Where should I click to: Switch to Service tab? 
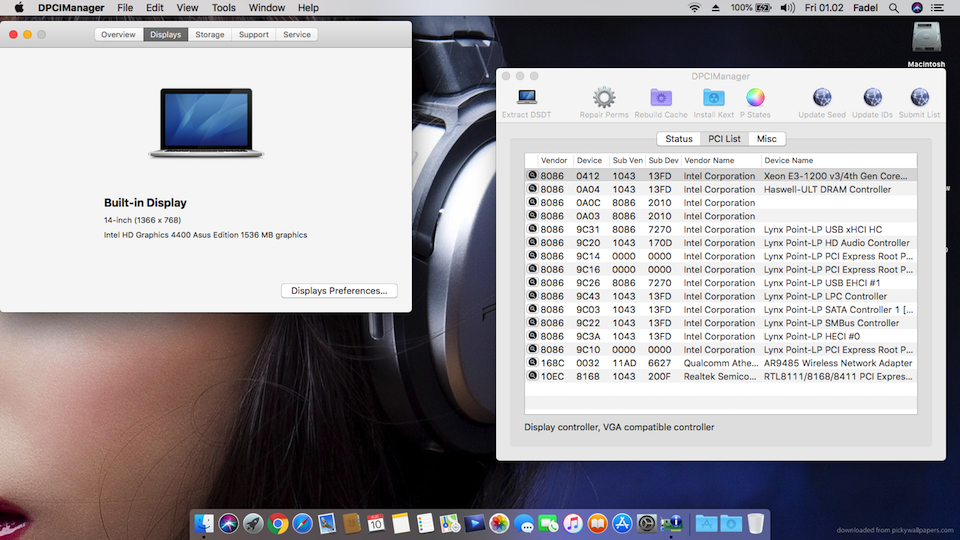point(297,34)
